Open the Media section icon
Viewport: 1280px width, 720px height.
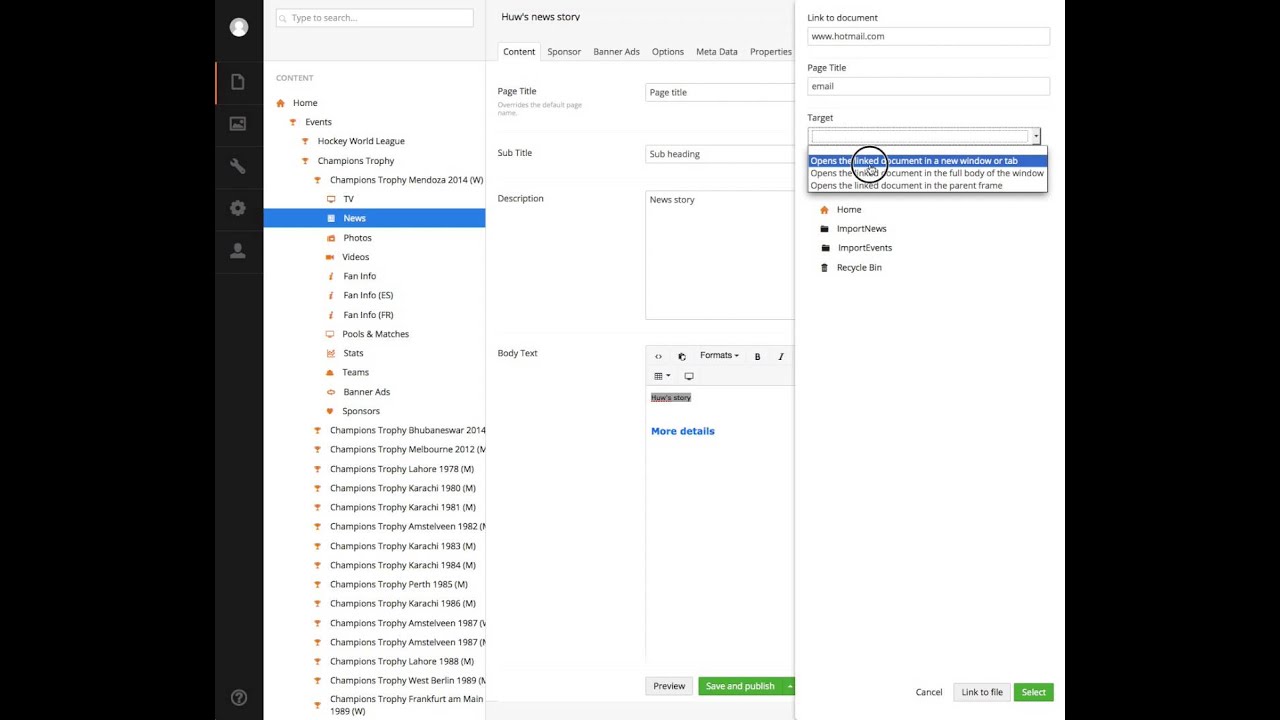pos(238,124)
